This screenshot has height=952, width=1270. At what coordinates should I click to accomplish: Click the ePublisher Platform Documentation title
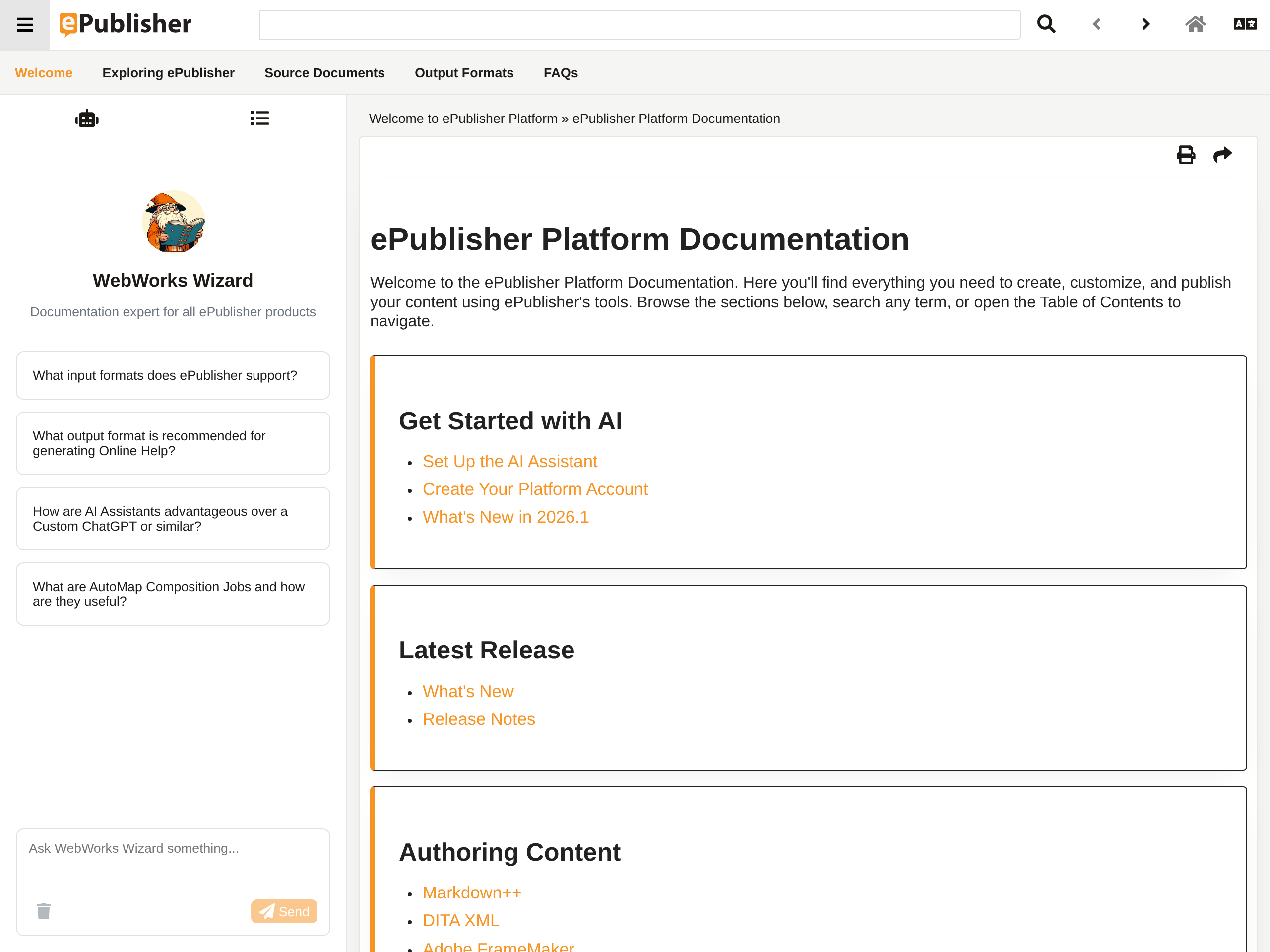tap(639, 238)
